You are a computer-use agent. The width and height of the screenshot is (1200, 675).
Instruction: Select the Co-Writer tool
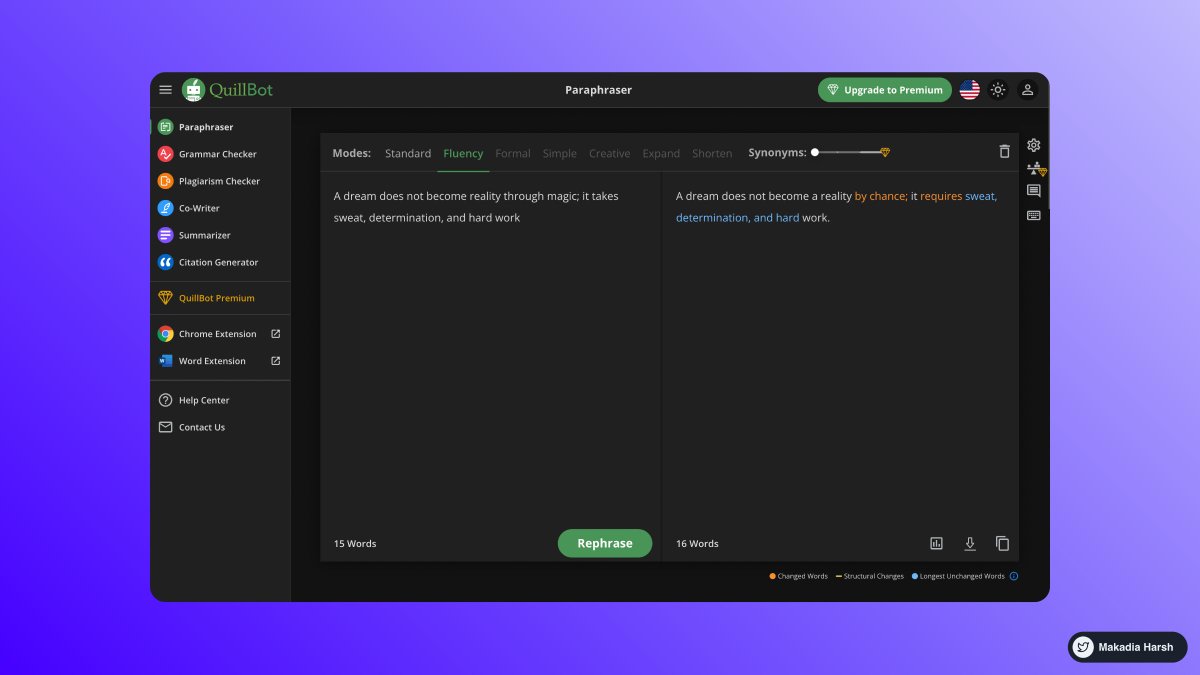(x=200, y=208)
